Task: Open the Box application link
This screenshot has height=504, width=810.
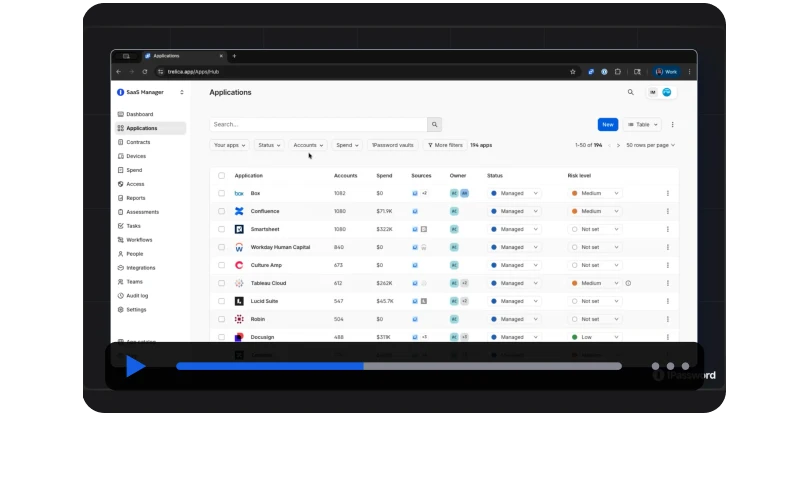Action: [x=255, y=193]
